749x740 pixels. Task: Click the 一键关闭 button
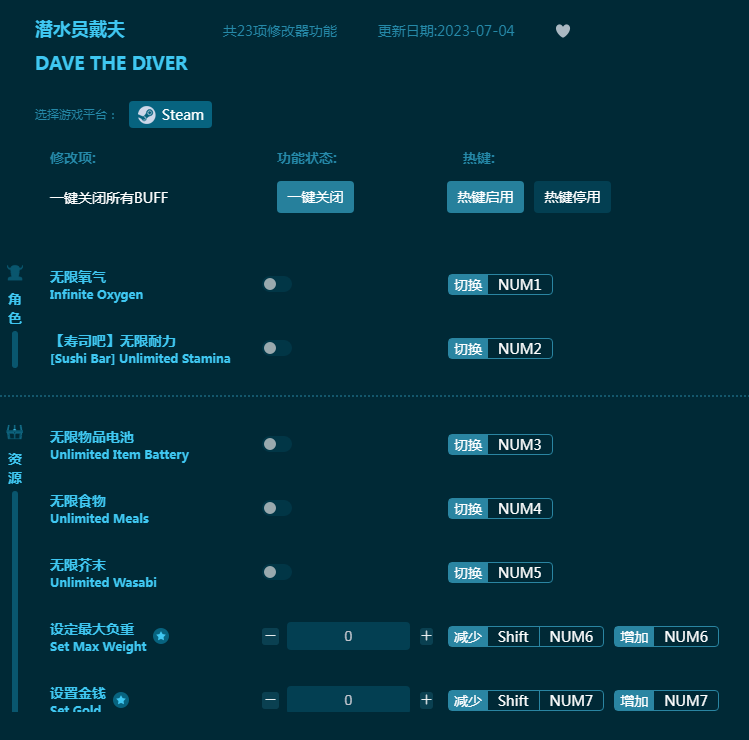click(x=315, y=197)
